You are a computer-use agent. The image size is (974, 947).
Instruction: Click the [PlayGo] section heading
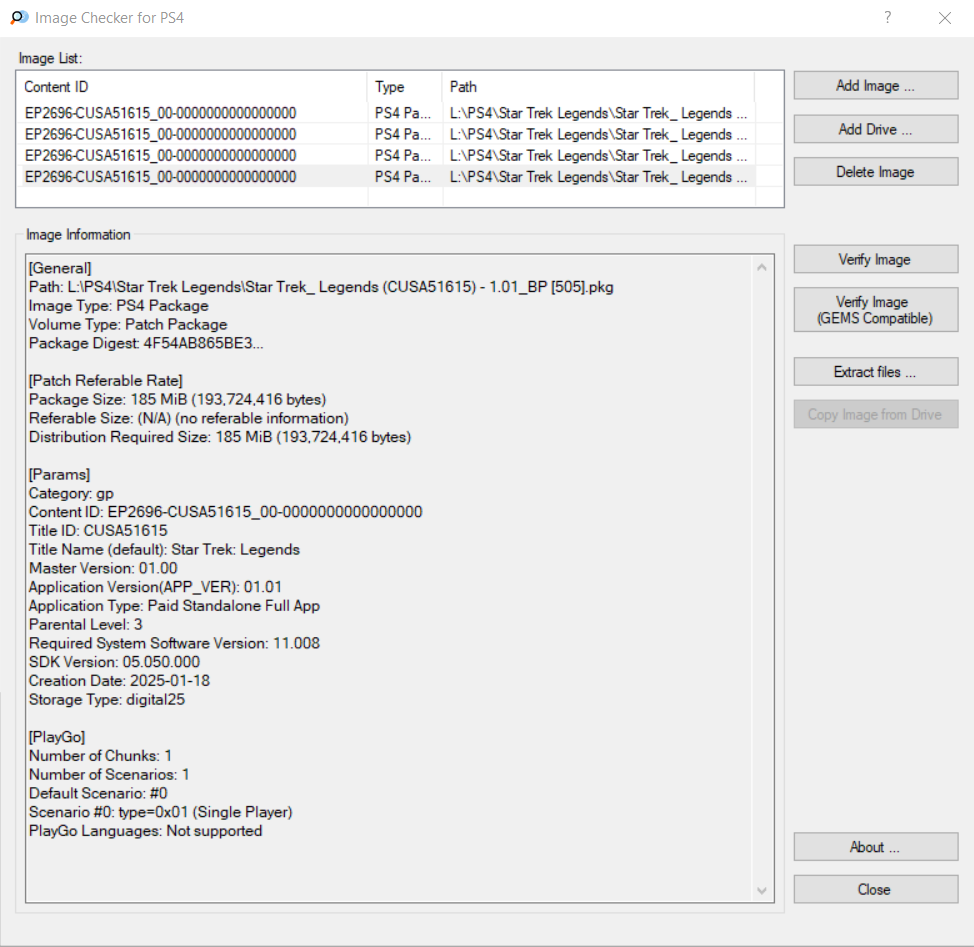[x=57, y=737]
